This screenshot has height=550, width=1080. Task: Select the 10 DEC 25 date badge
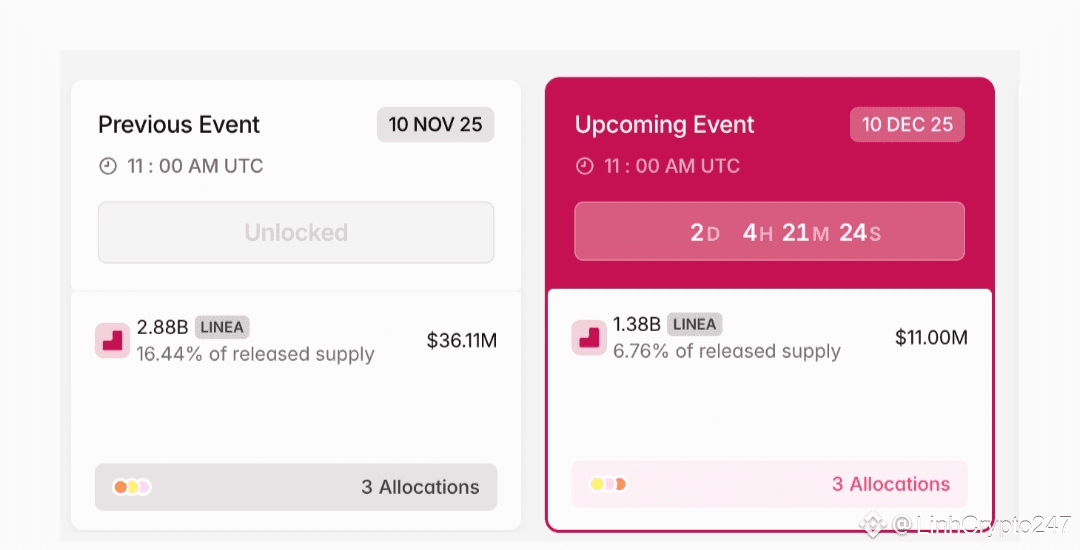pyautogui.click(x=907, y=125)
